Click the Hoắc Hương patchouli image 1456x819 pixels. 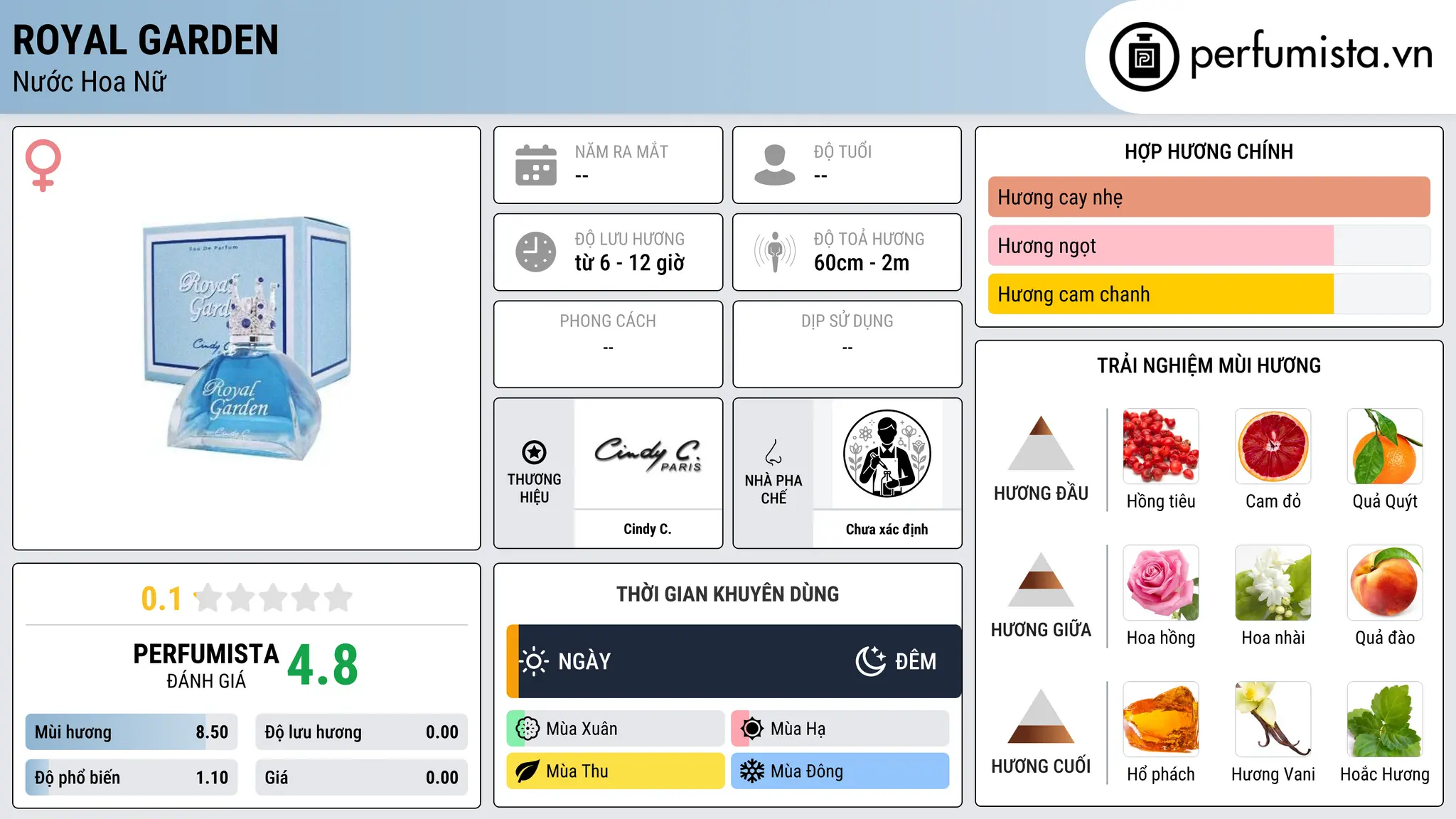click(x=1385, y=719)
